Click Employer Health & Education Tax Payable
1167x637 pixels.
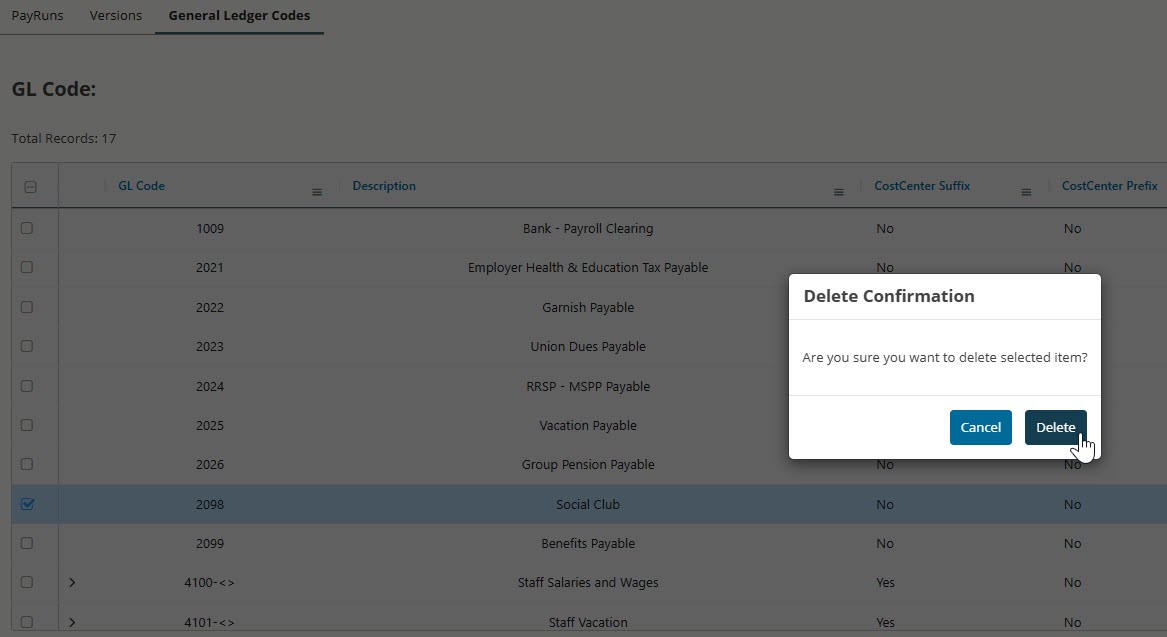pos(588,267)
